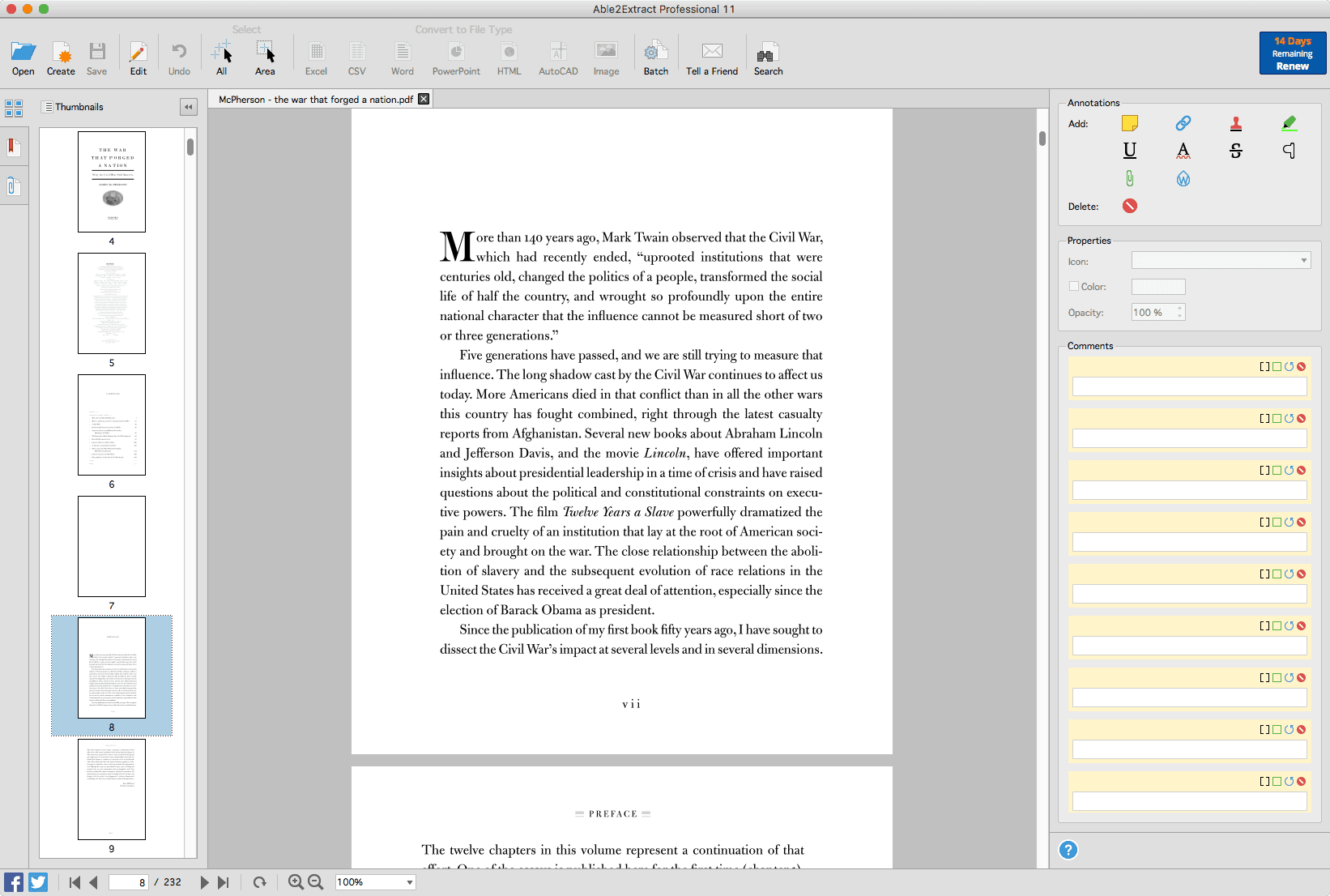This screenshot has height=896, width=1330.
Task: Click the Color swatch in Properties
Action: tap(1158, 287)
